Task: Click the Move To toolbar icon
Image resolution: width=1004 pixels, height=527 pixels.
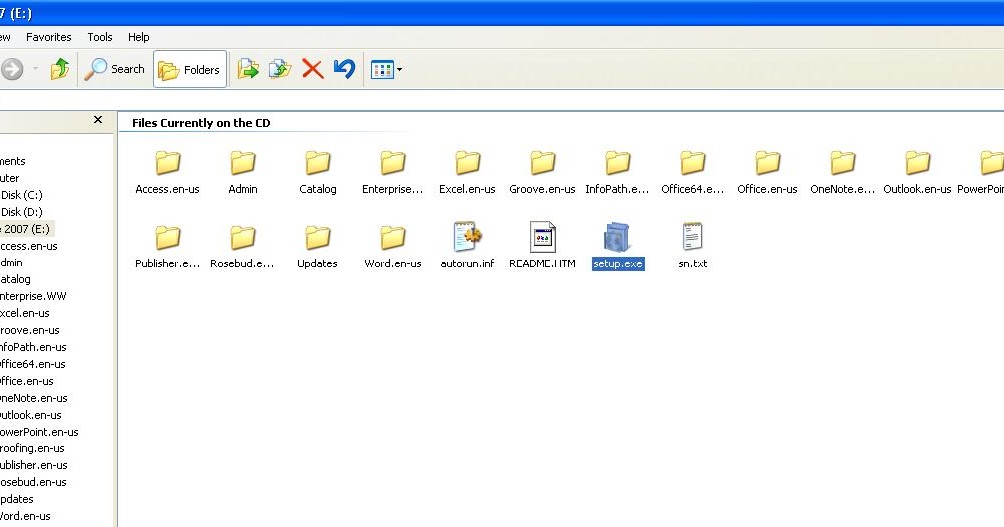Action: (x=248, y=69)
